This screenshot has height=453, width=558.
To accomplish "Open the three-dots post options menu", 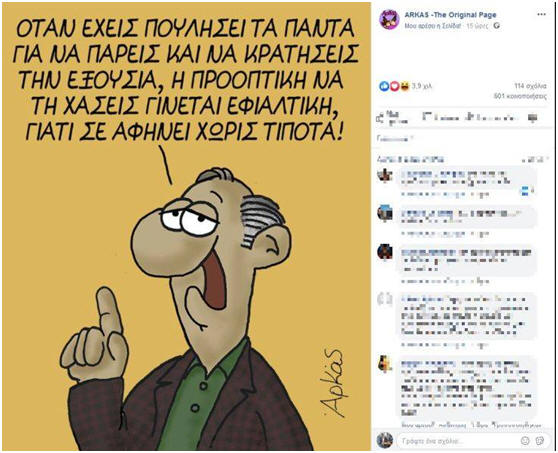I will [541, 15].
